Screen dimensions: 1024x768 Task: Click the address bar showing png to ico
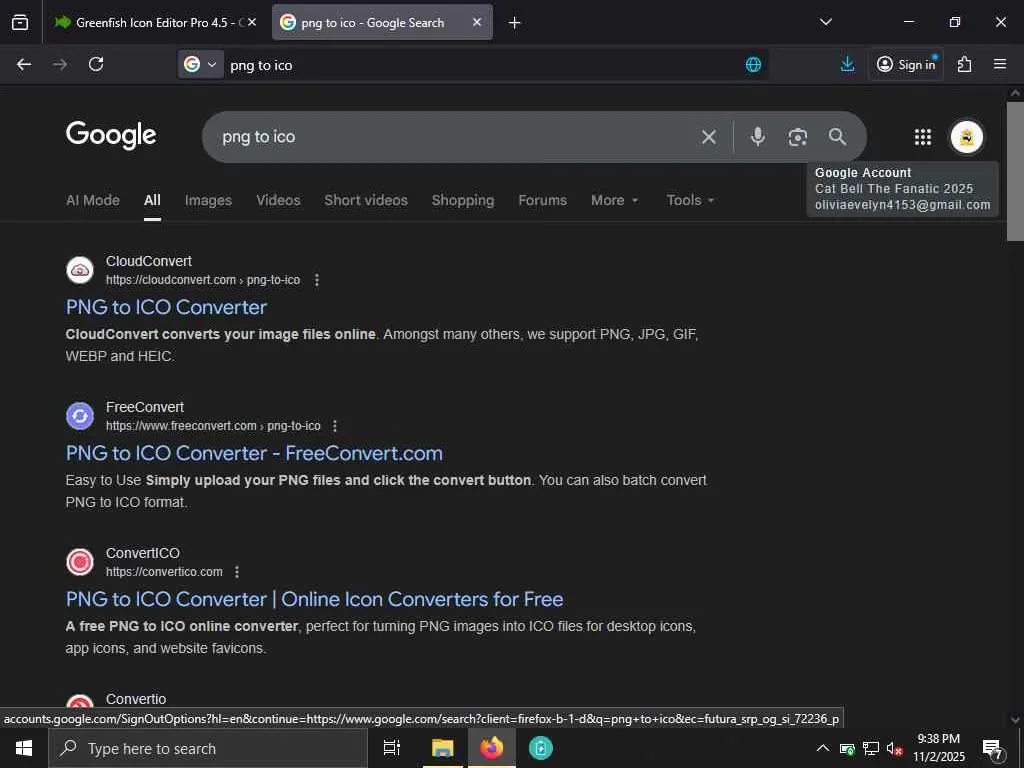point(483,65)
